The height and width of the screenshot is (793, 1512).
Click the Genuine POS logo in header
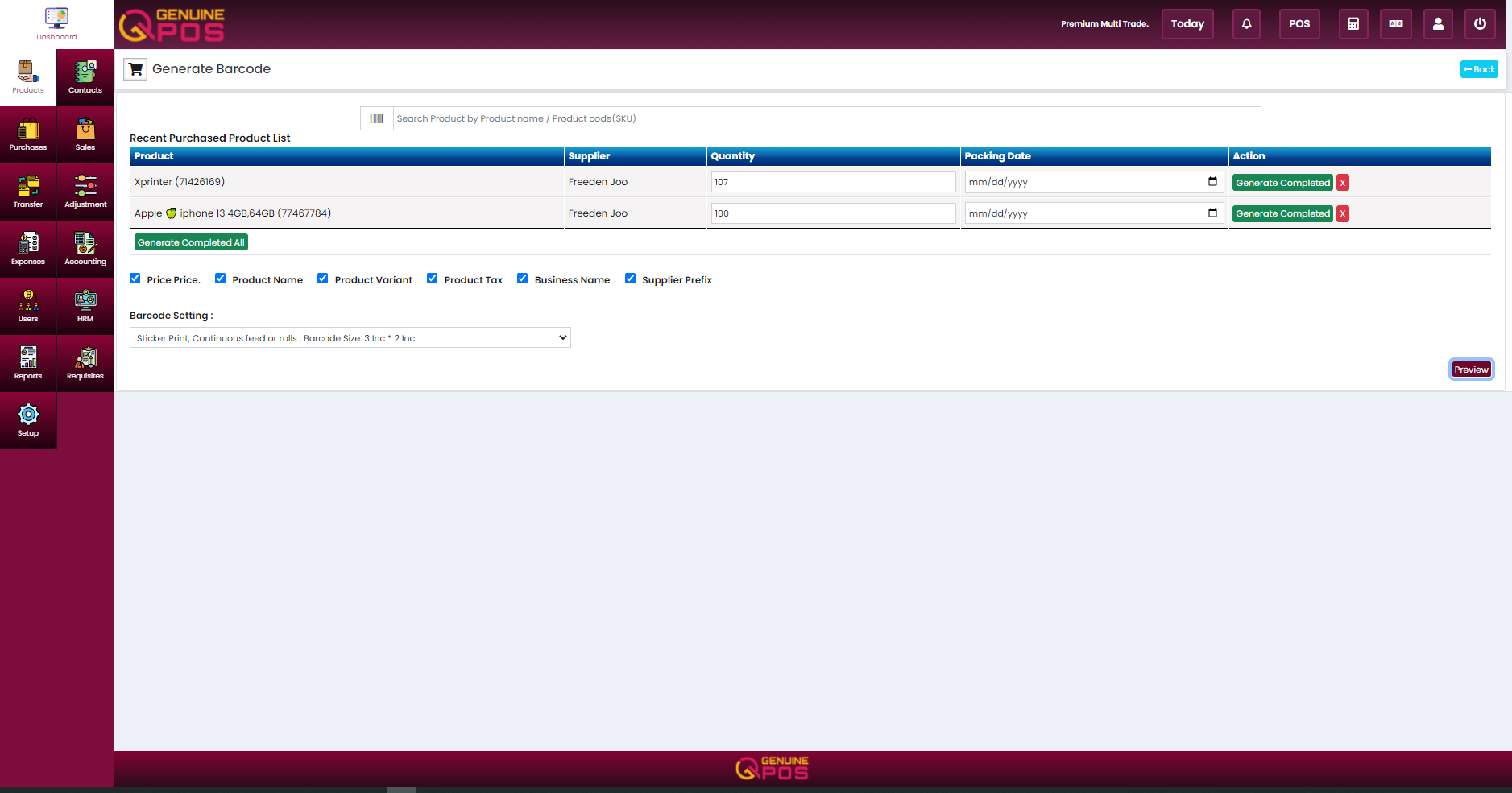pos(172,25)
